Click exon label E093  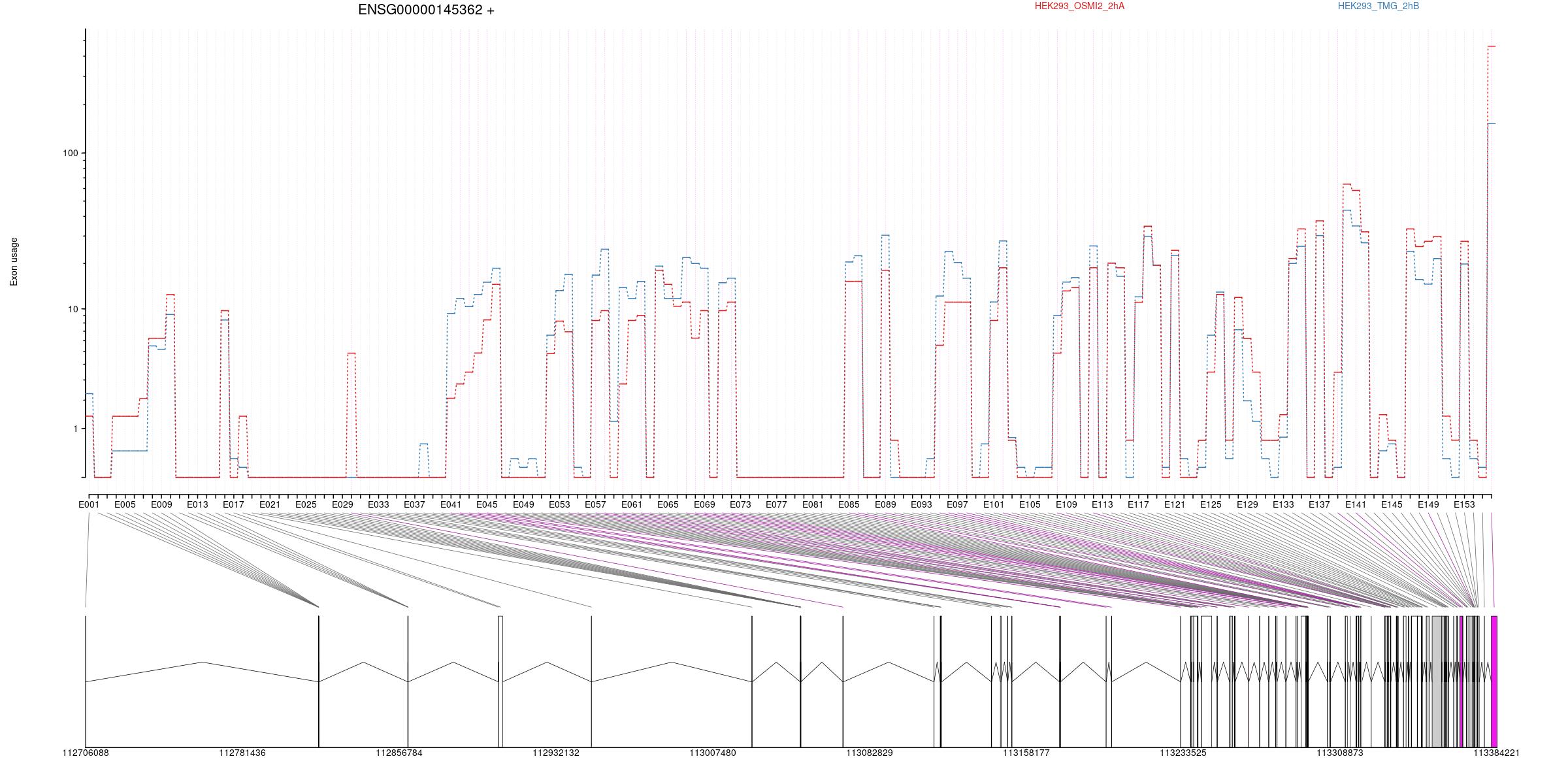[921, 504]
